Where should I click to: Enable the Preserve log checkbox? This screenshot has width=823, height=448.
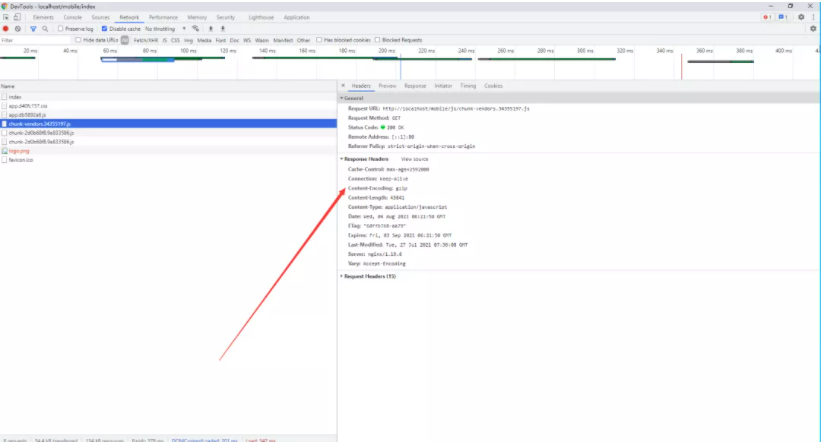60,29
